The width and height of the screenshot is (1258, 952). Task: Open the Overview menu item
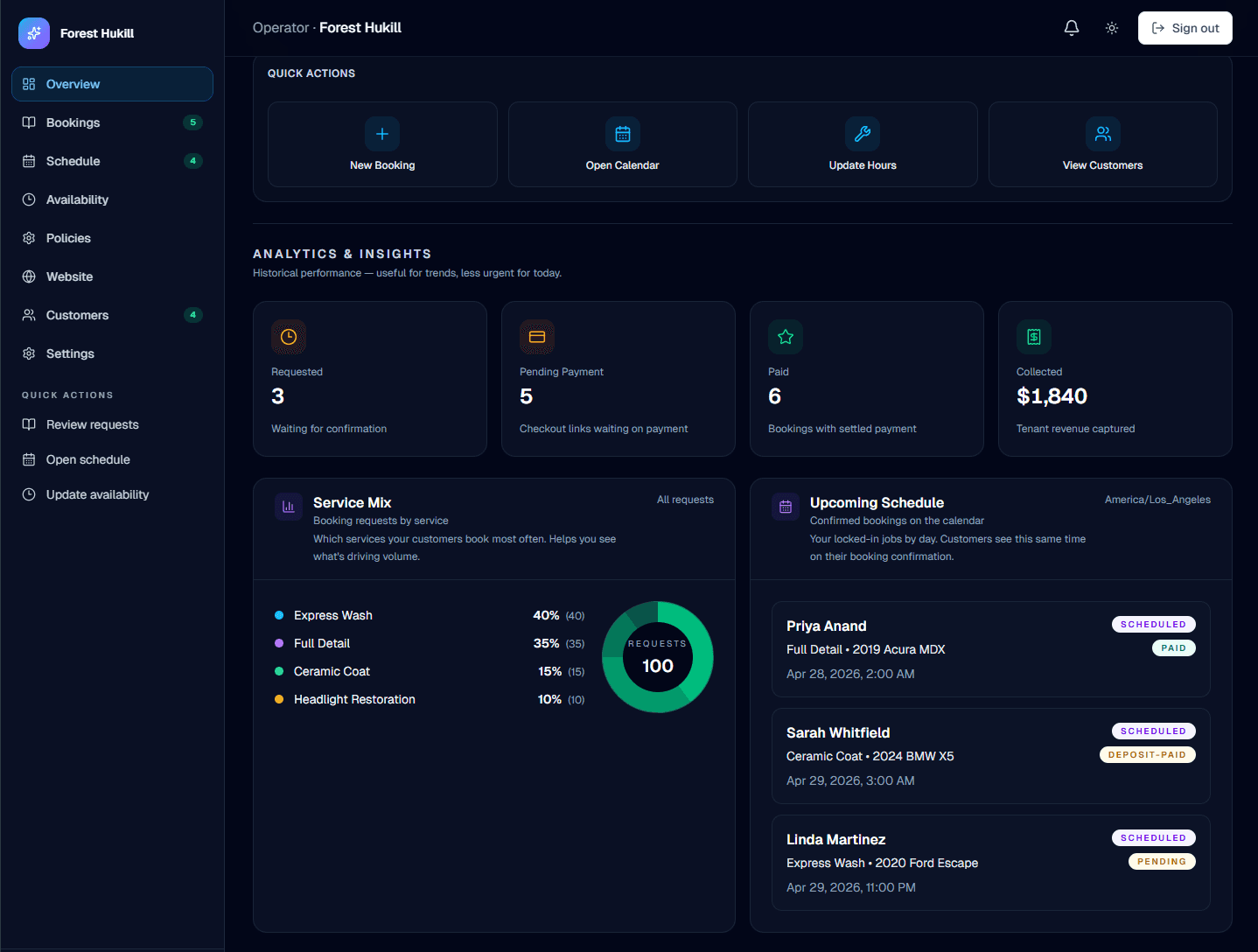point(112,84)
